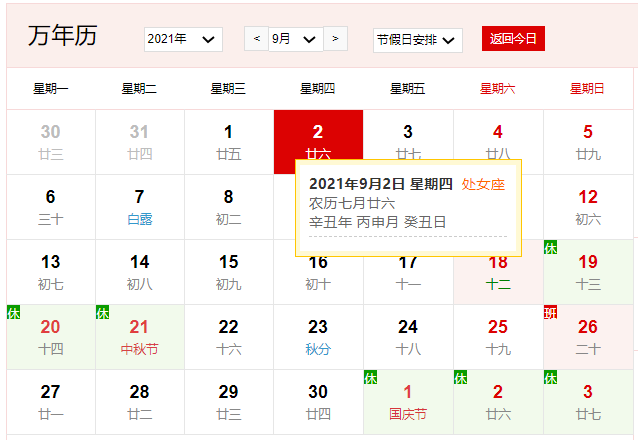638x440 pixels.
Task: Go to the previous month with the < arrow
Action: tap(256, 39)
